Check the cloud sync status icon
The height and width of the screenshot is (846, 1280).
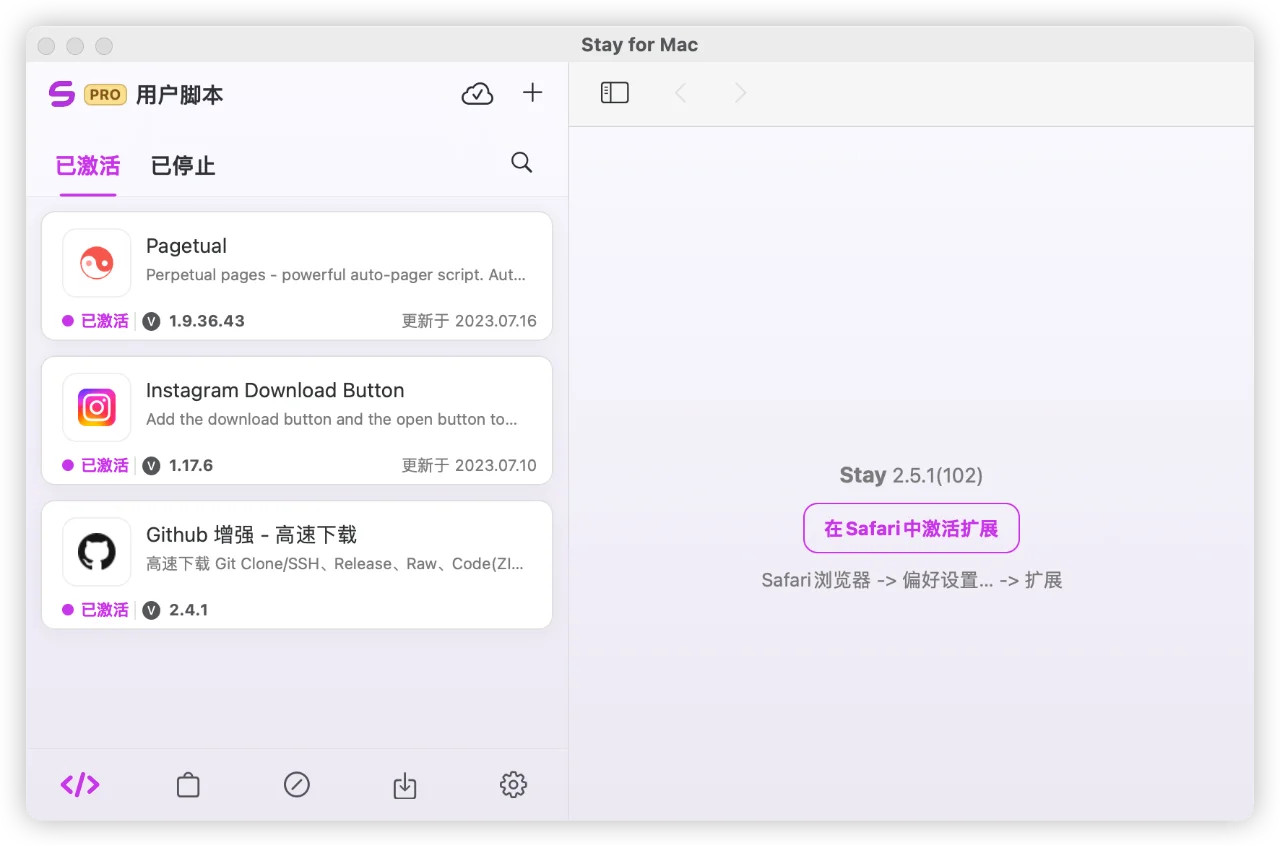point(477,92)
